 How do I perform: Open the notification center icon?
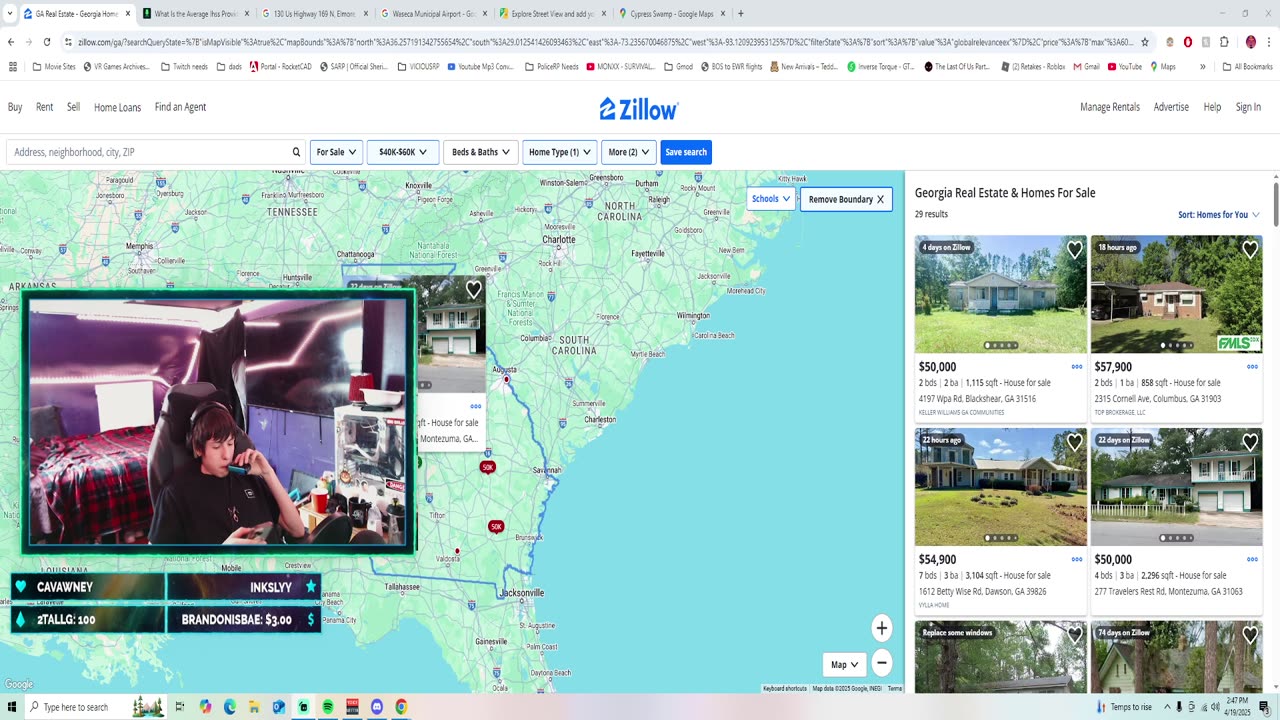(x=1264, y=707)
